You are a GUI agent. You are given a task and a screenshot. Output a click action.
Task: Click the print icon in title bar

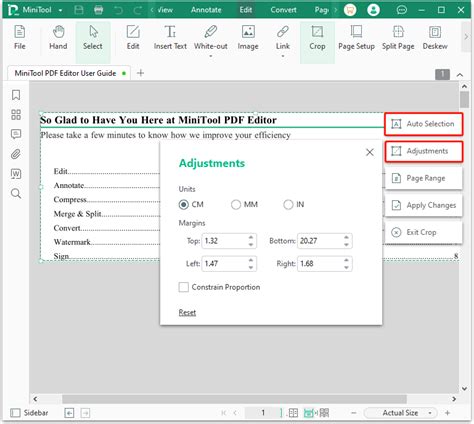pos(99,10)
